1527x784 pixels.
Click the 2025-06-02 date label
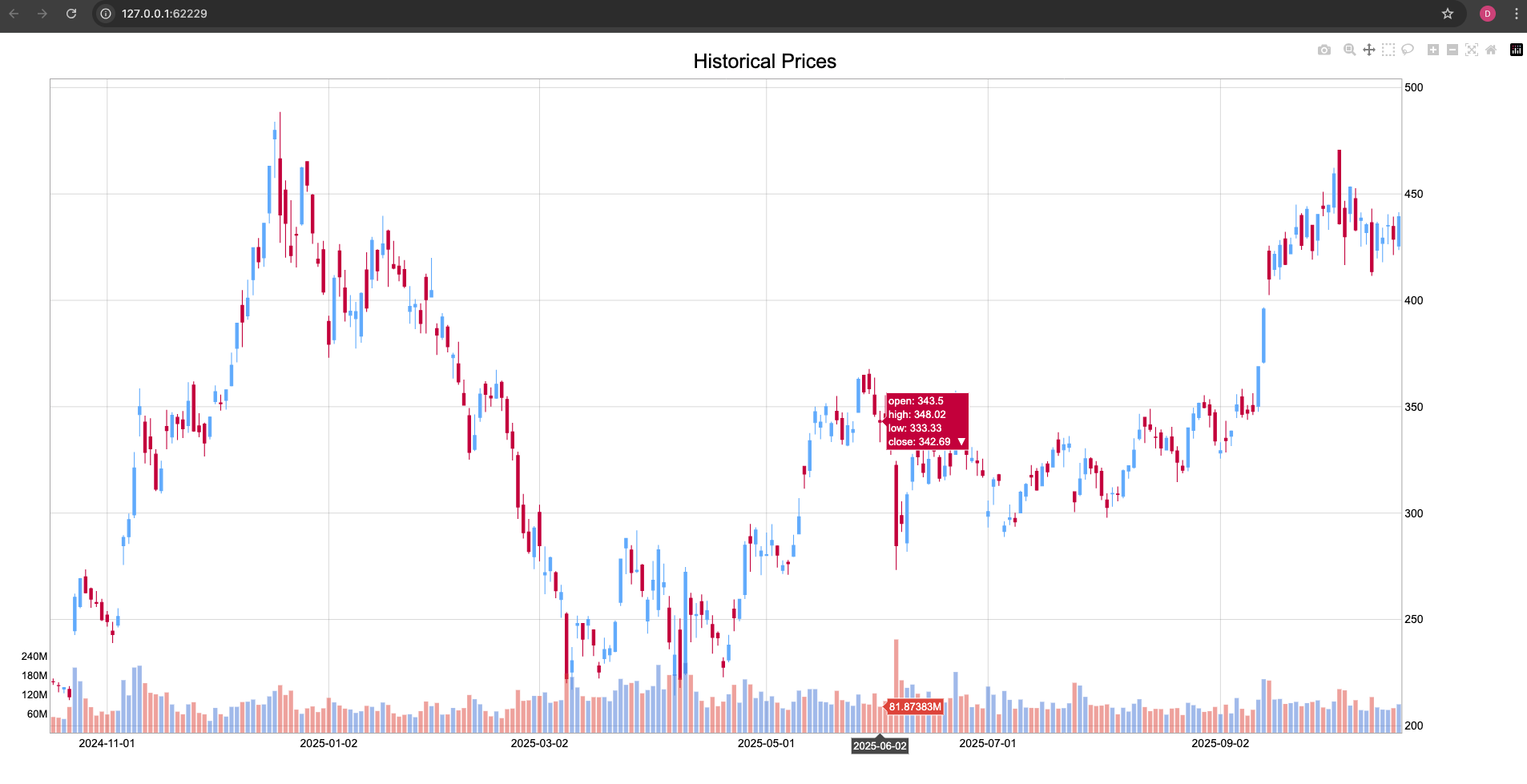[880, 746]
